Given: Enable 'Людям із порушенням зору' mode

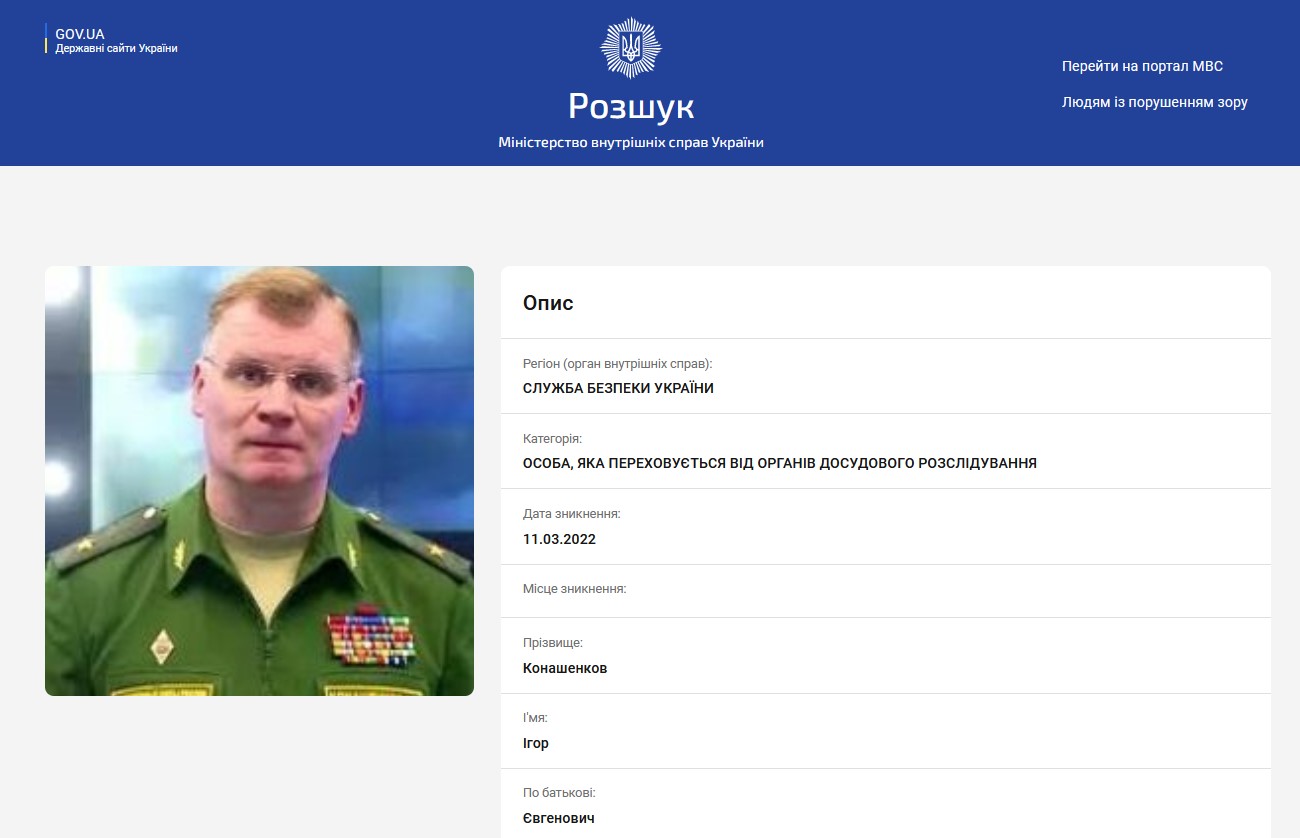Looking at the screenshot, I should click(x=1154, y=102).
